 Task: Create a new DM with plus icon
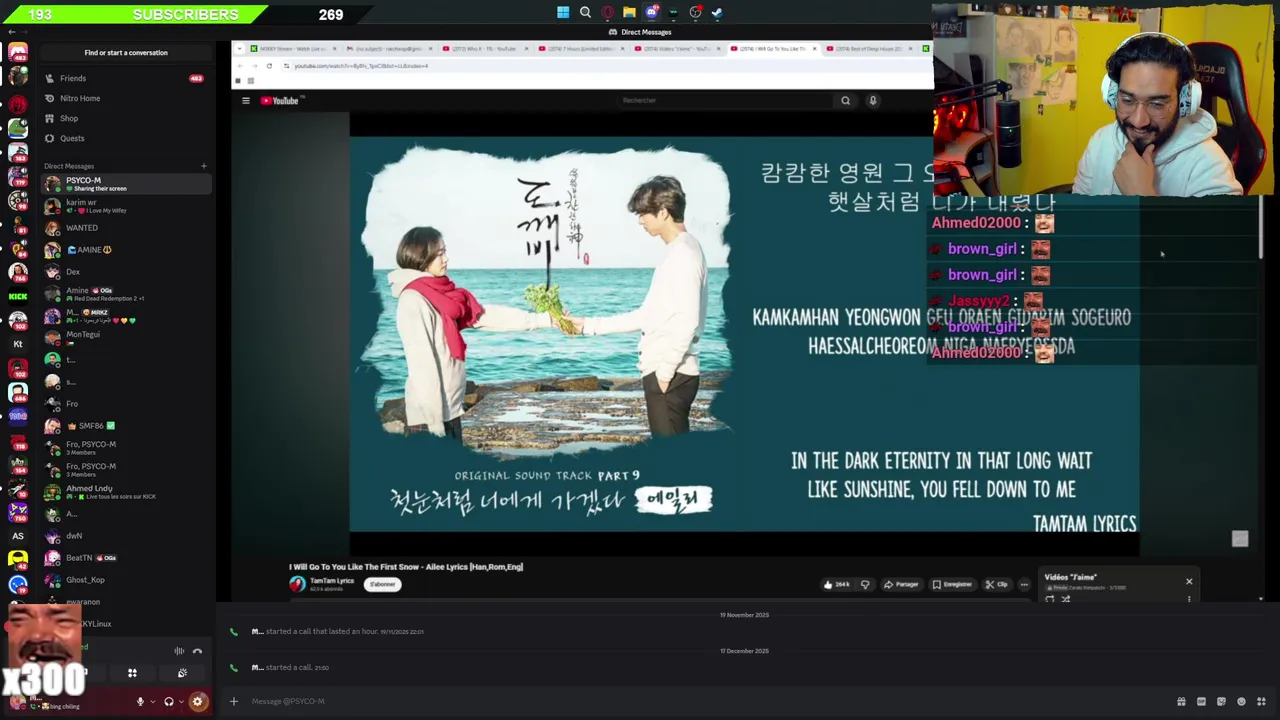tap(204, 166)
